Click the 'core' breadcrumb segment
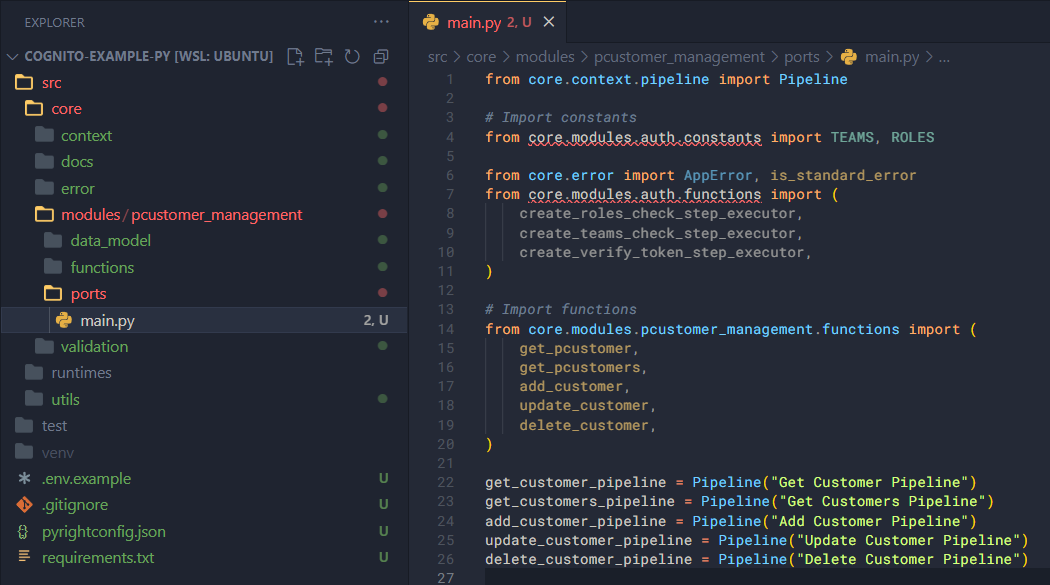This screenshot has width=1050, height=585. (x=480, y=57)
